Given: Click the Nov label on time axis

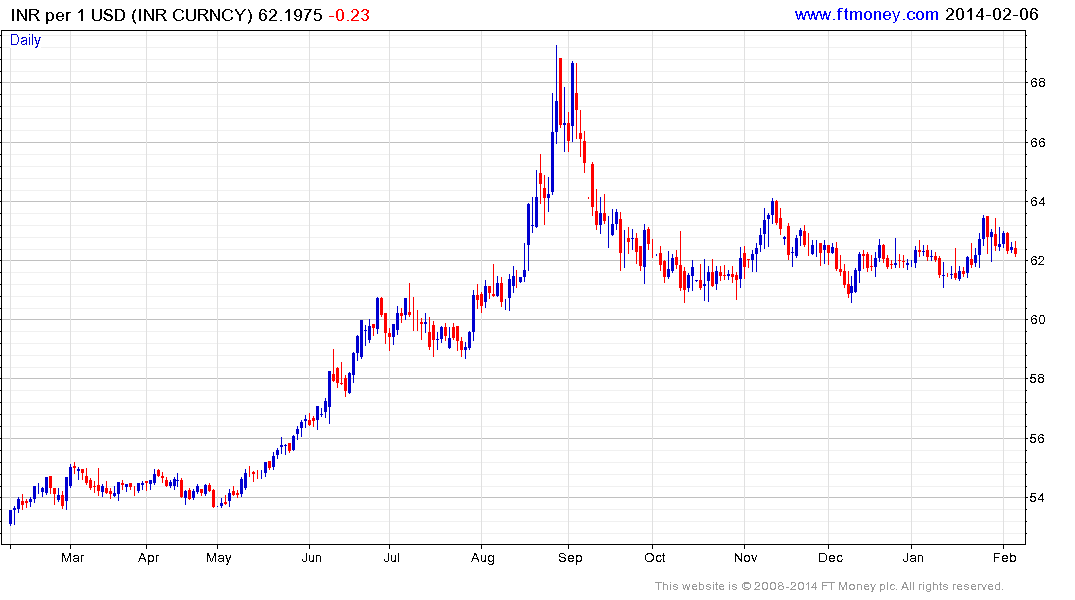Looking at the screenshot, I should tap(746, 557).
